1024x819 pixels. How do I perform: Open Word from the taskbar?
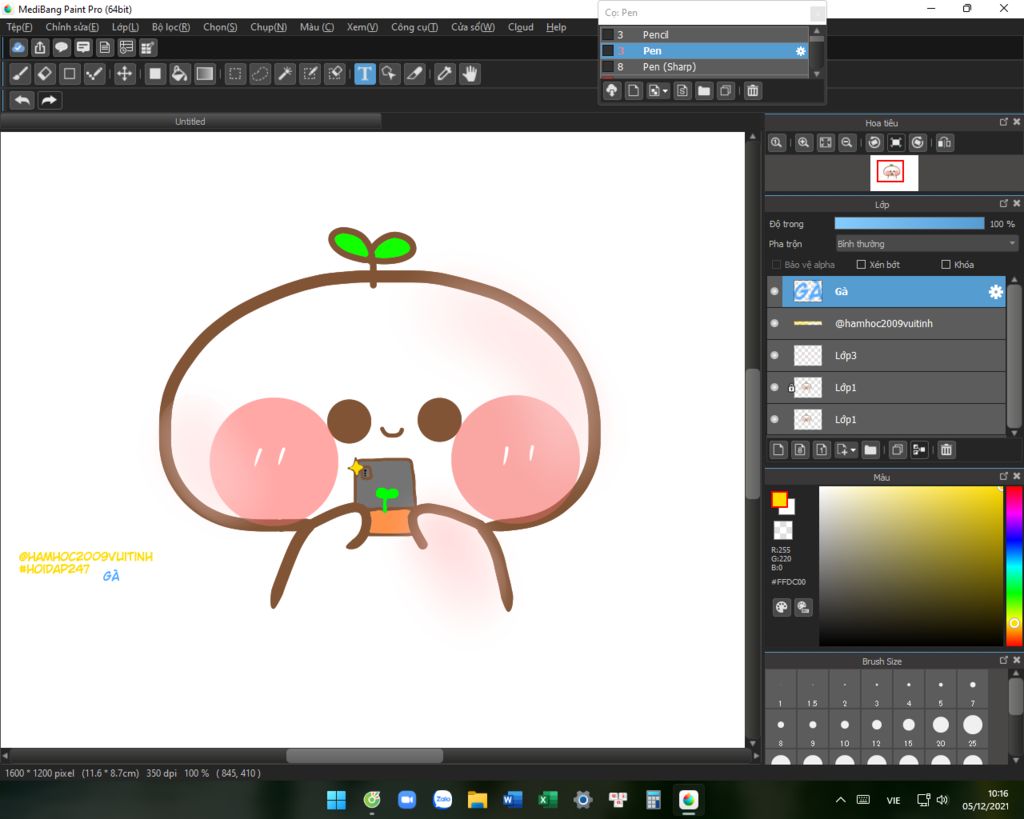[x=513, y=799]
